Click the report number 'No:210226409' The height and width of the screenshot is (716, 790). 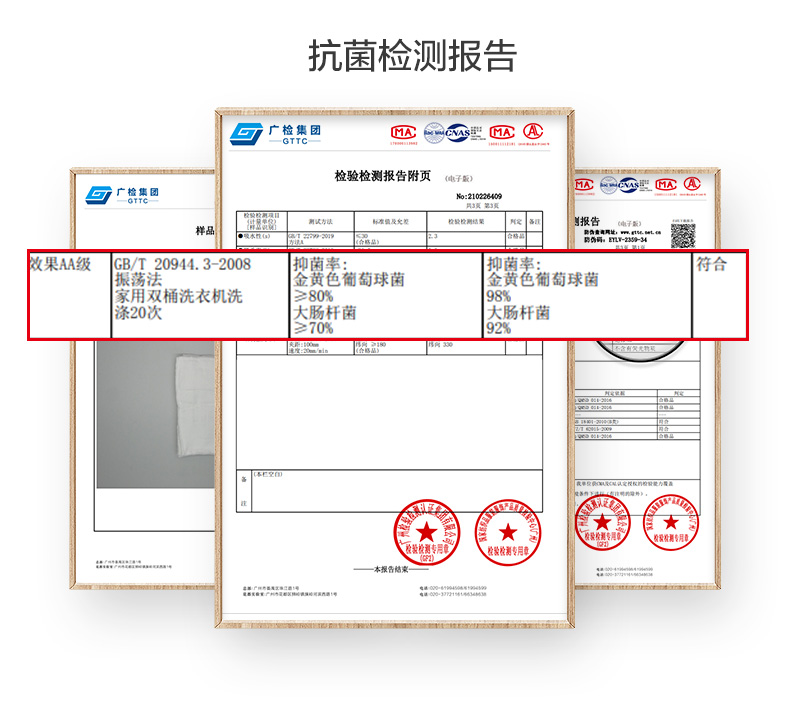point(479,197)
